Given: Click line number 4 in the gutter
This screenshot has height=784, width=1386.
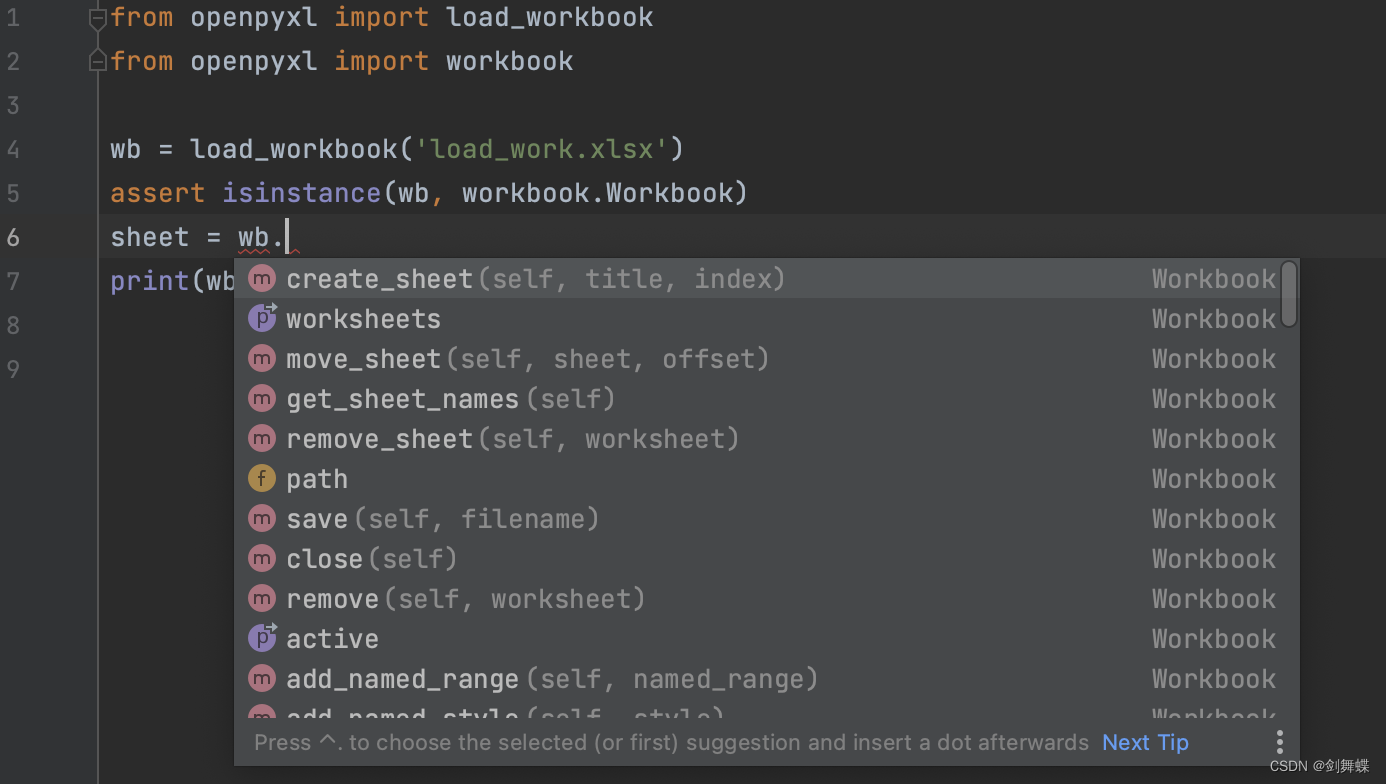Looking at the screenshot, I should tap(13, 149).
